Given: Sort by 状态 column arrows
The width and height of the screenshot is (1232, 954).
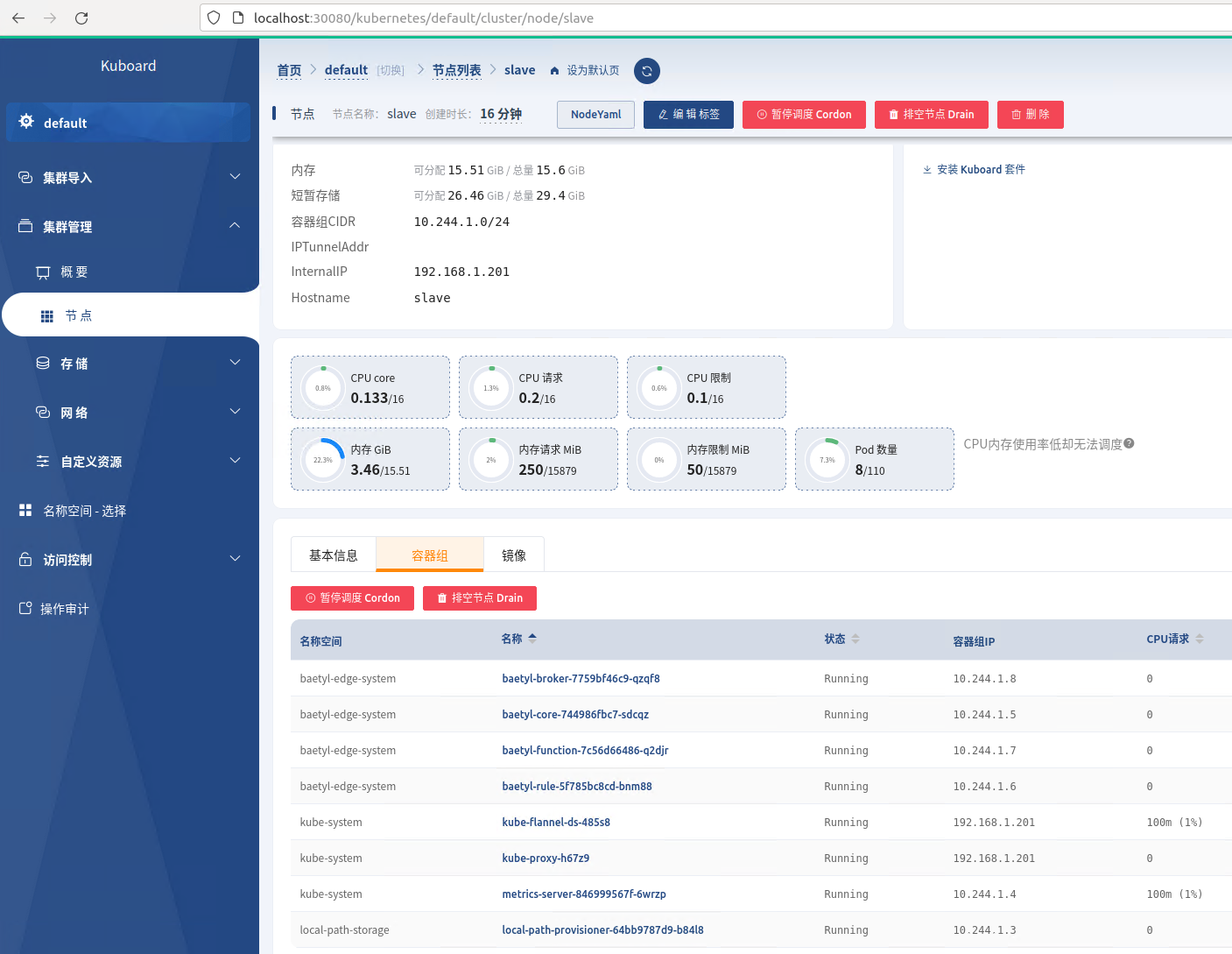Looking at the screenshot, I should 855,639.
